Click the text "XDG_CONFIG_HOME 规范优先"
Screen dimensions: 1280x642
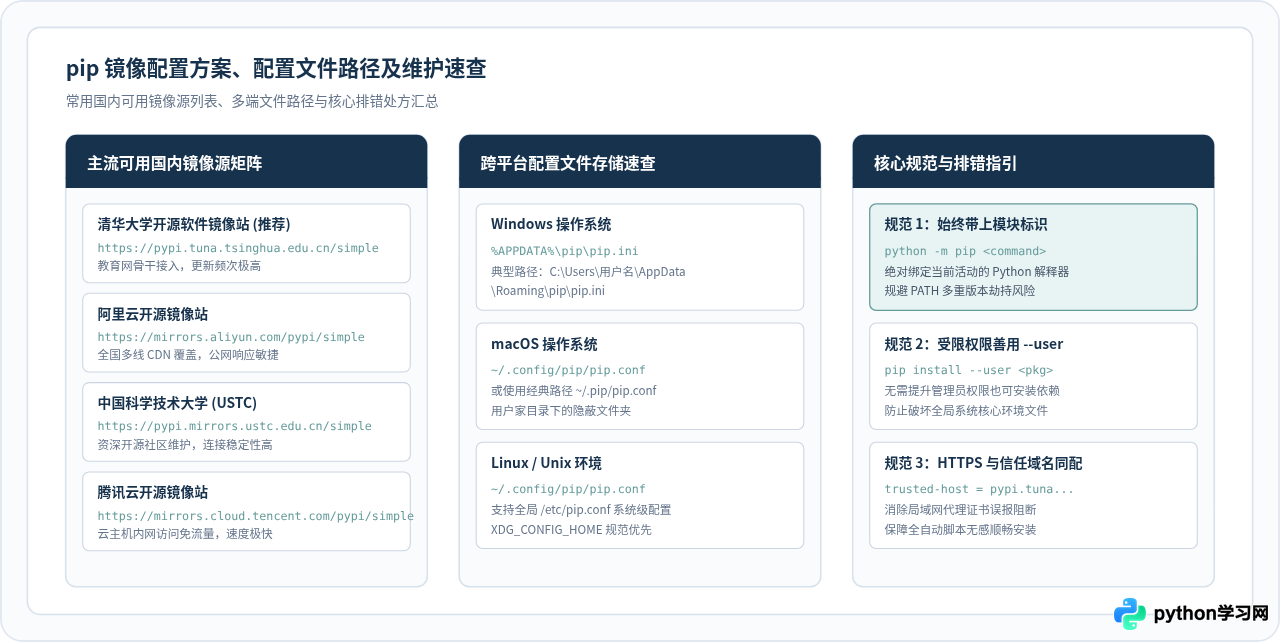click(571, 529)
